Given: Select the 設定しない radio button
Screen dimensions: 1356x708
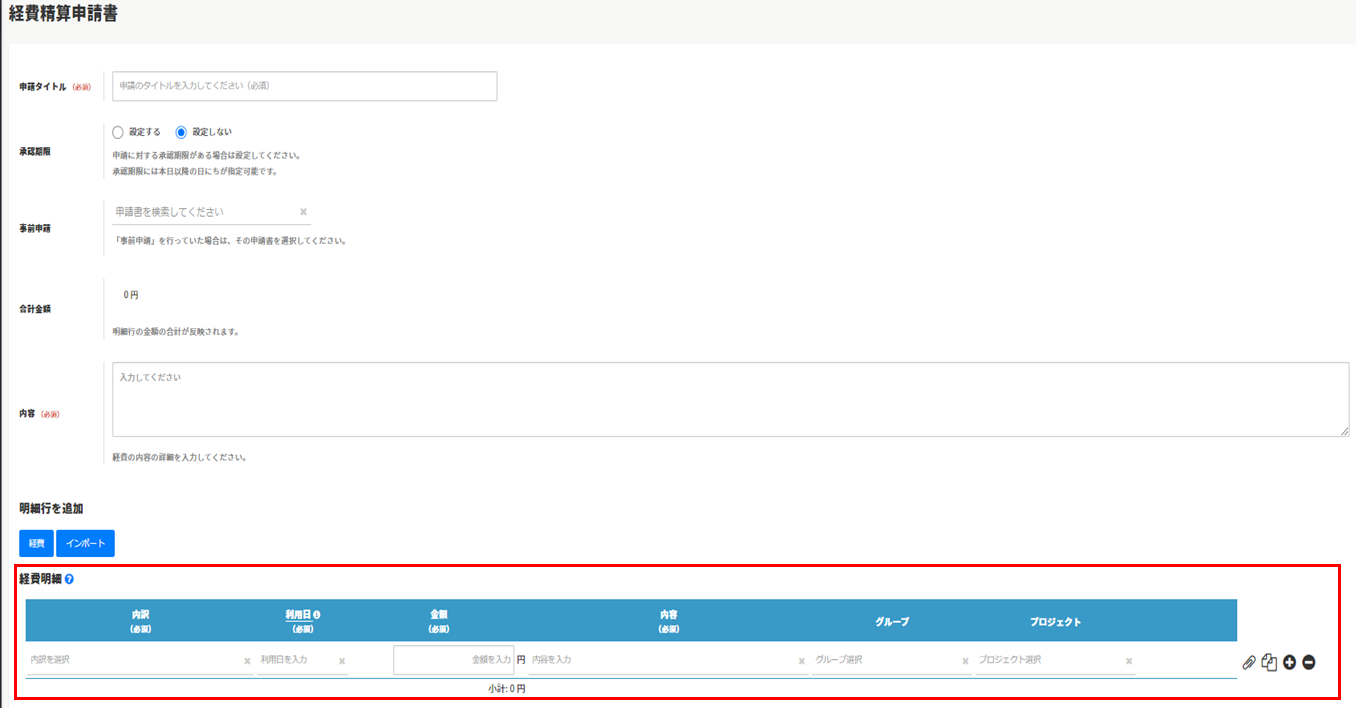Looking at the screenshot, I should [181, 132].
